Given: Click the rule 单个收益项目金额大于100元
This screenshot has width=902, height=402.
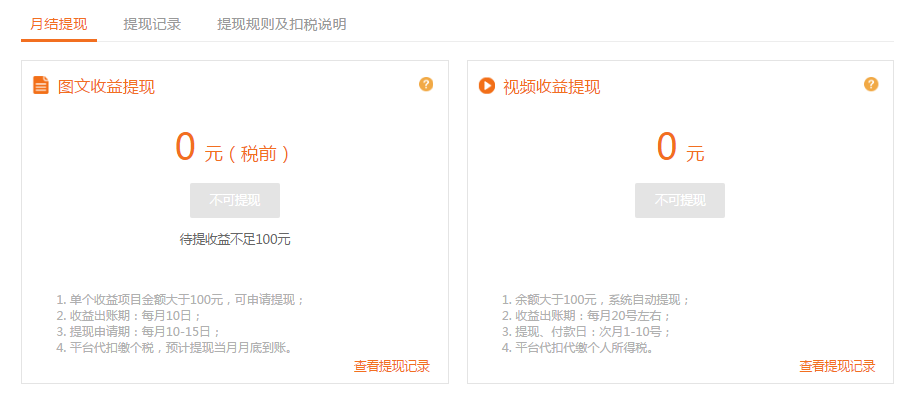Looking at the screenshot, I should tap(180, 299).
